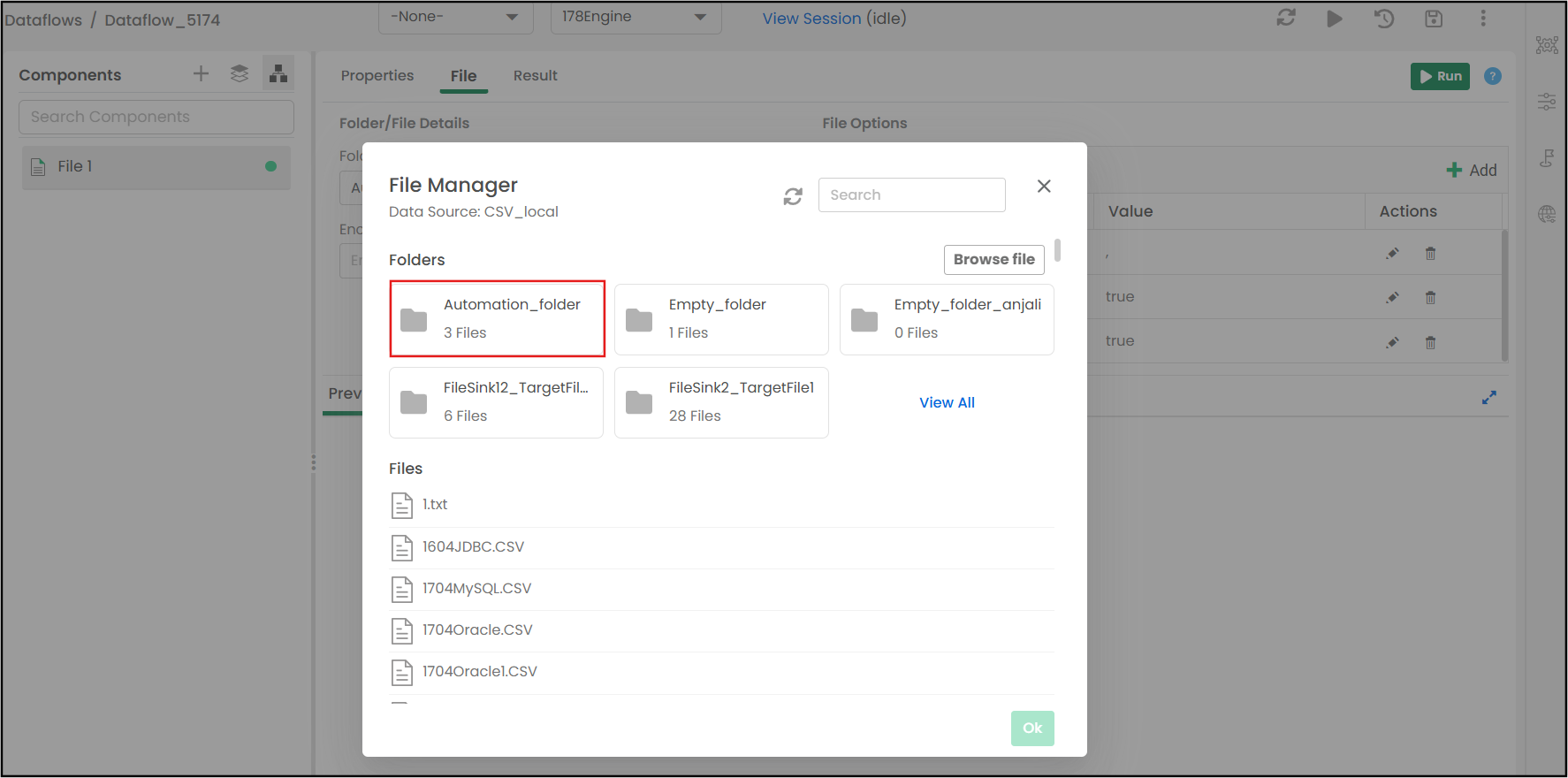This screenshot has height=778, width=1568.
Task: Click the File Manager search field
Action: click(x=911, y=195)
